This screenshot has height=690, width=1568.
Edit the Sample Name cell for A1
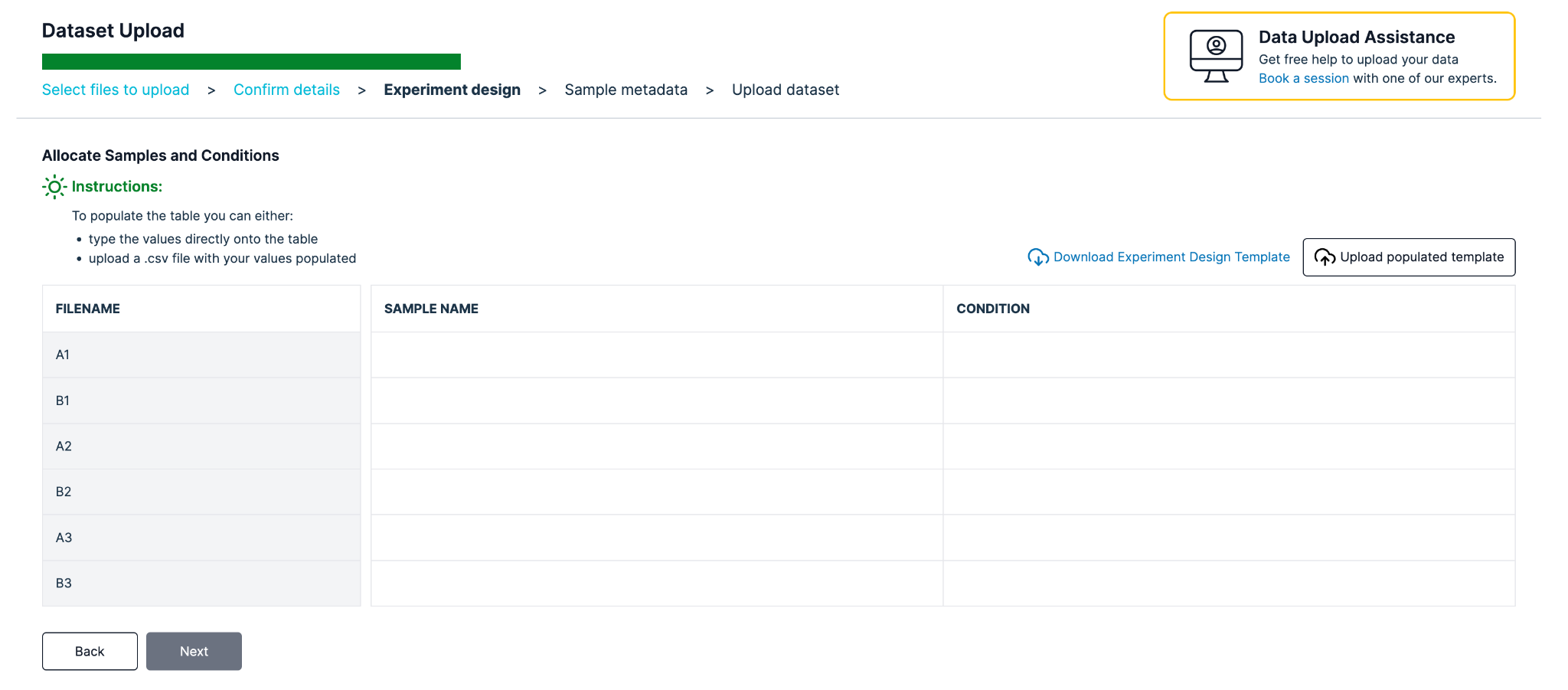click(656, 355)
